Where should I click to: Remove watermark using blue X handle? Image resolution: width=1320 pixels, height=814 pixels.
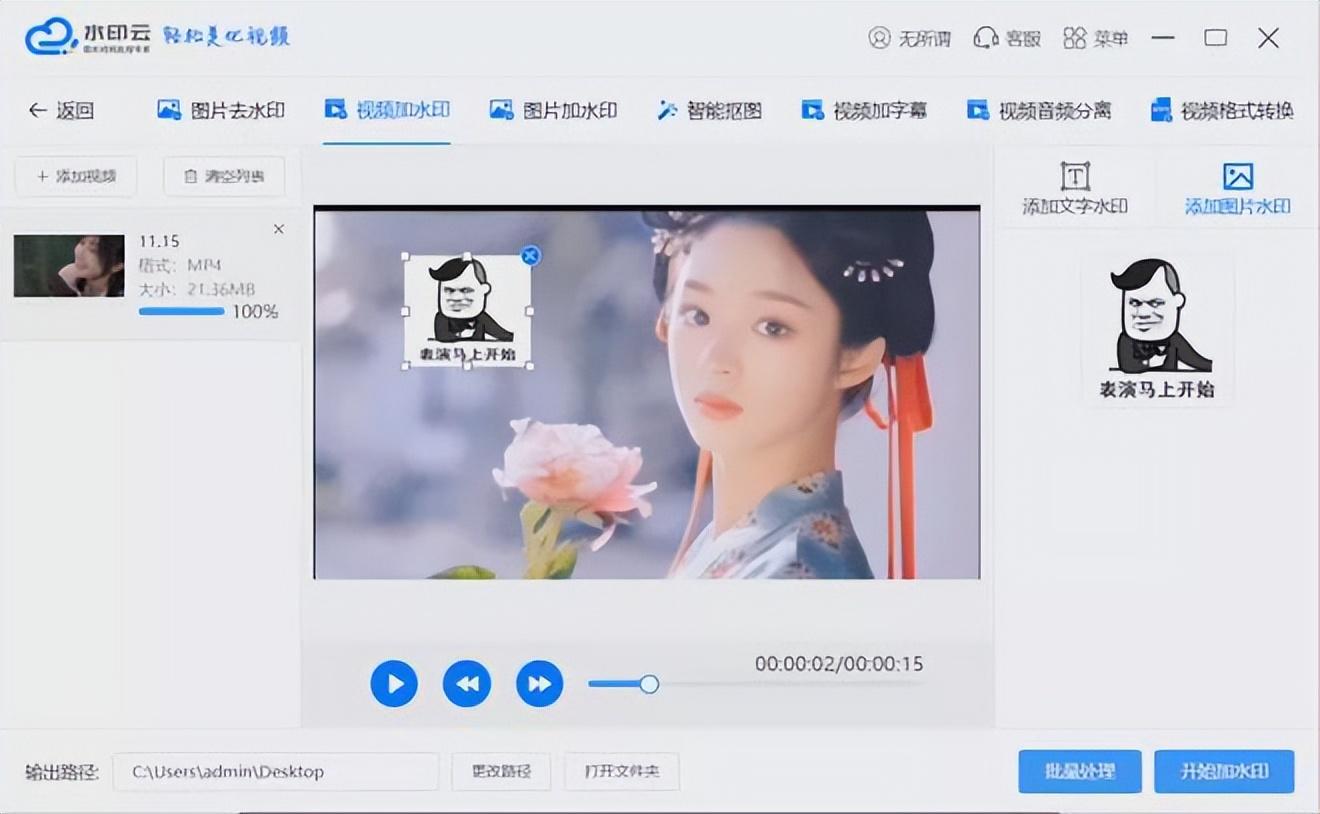531,256
